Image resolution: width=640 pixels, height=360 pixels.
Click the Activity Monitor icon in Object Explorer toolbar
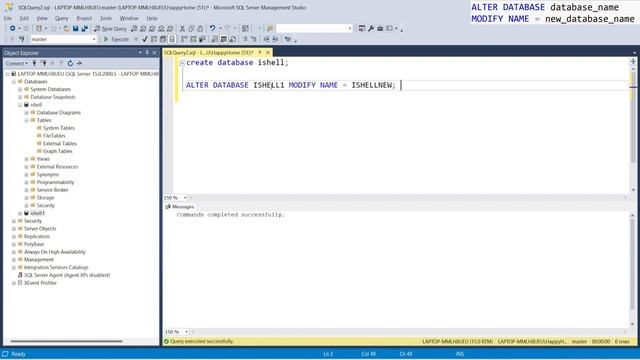(x=79, y=63)
